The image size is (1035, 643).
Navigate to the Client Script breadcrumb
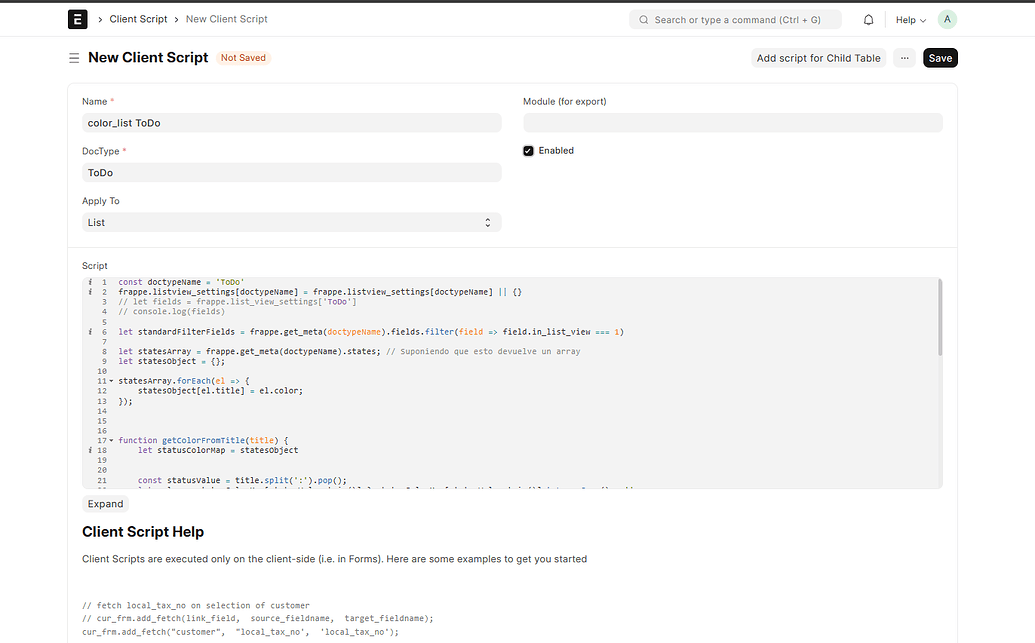[x=138, y=18]
